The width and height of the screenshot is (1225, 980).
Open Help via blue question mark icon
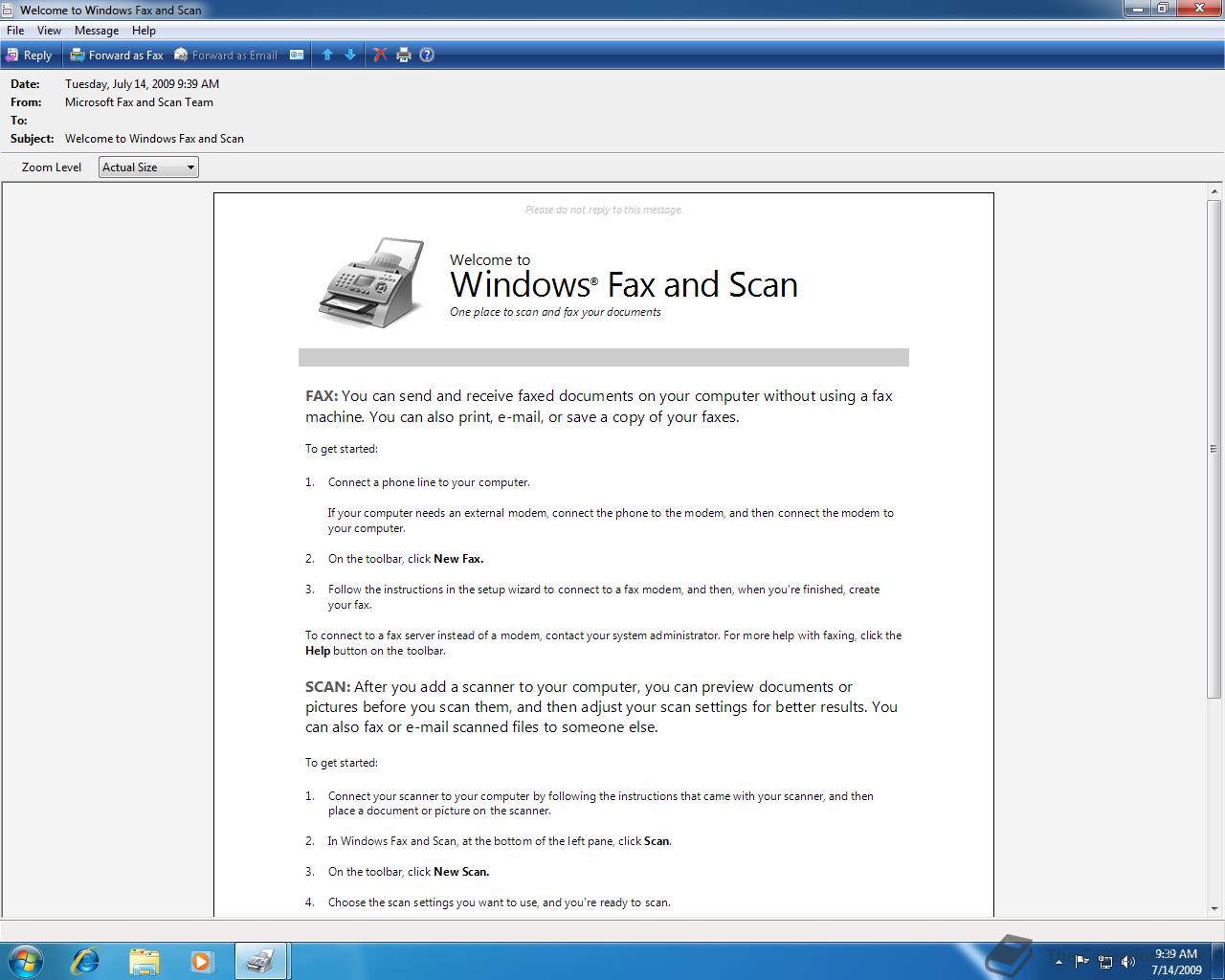point(427,55)
